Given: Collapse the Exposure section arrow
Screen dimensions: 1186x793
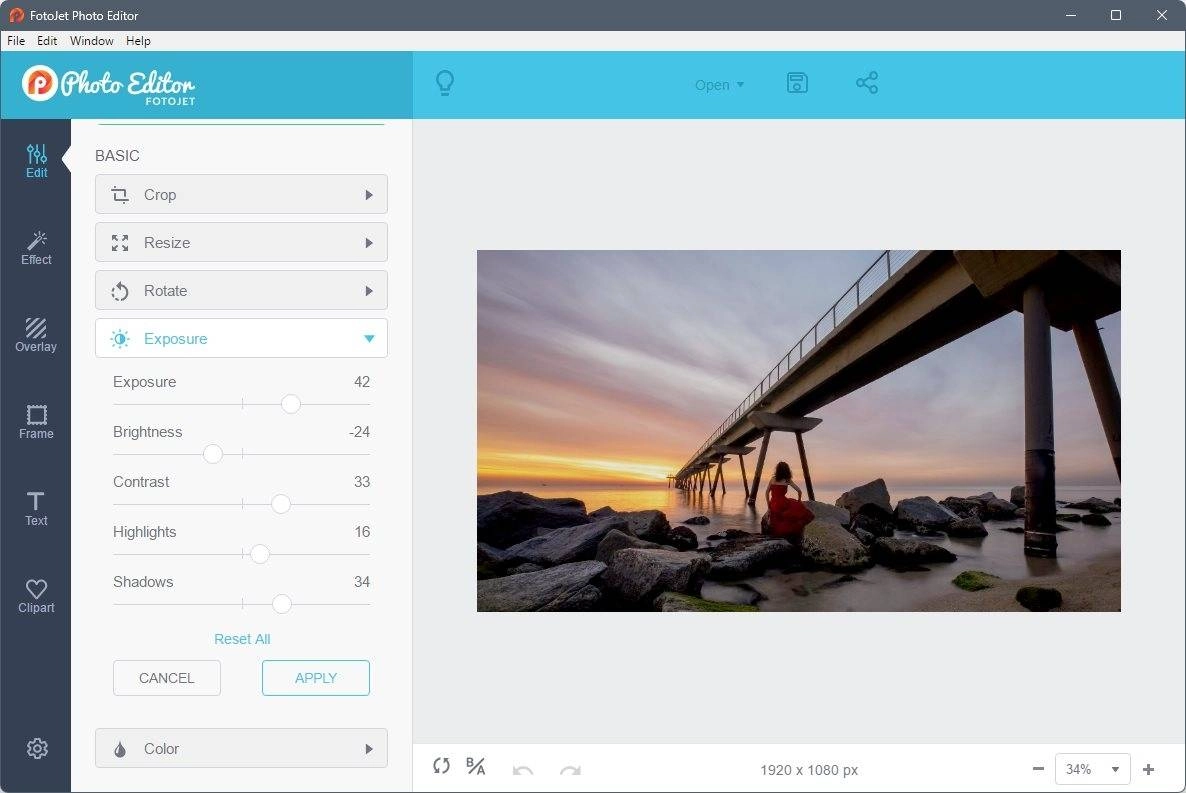Looking at the screenshot, I should click(369, 339).
